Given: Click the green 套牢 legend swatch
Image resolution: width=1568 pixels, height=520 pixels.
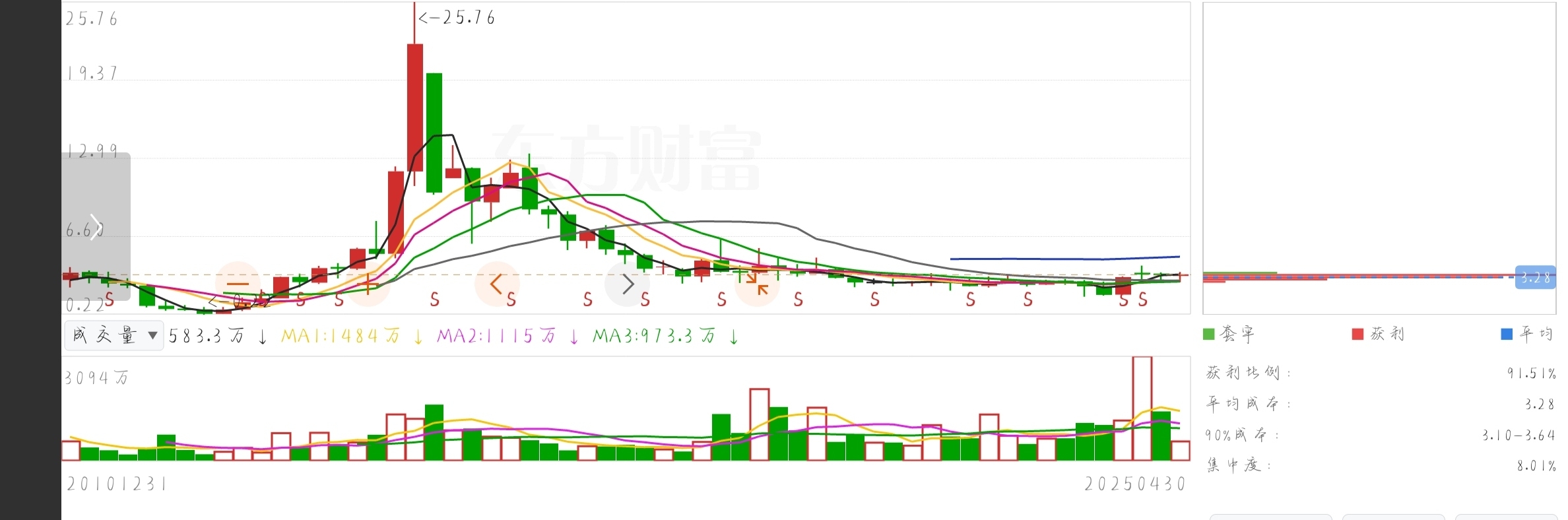Looking at the screenshot, I should point(1209,334).
